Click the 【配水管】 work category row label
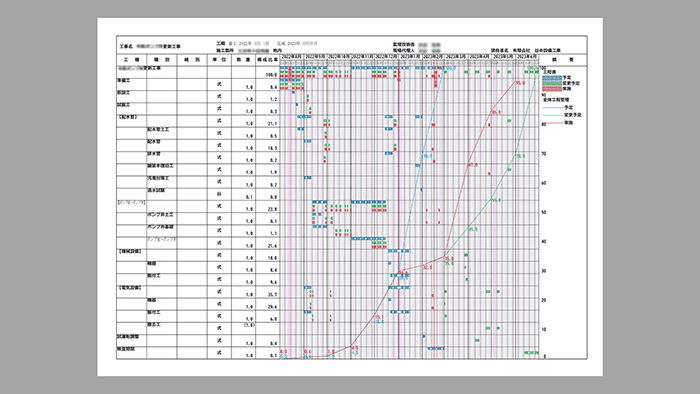This screenshot has width=700, height=394. point(127,117)
